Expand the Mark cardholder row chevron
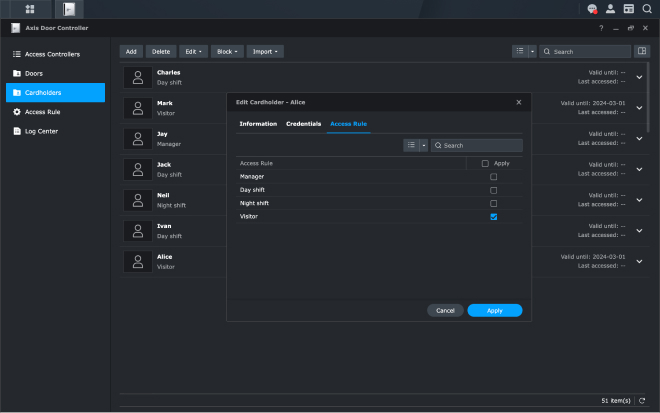This screenshot has width=660, height=413. click(640, 107)
